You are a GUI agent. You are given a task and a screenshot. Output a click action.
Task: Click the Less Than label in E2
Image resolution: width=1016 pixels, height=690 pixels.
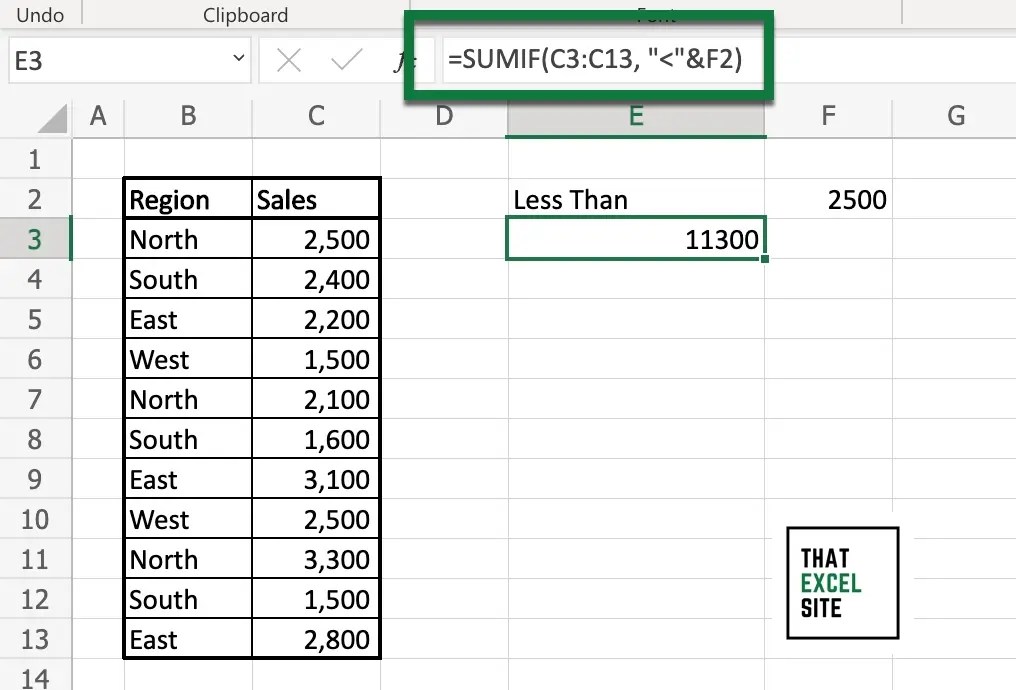(x=570, y=199)
